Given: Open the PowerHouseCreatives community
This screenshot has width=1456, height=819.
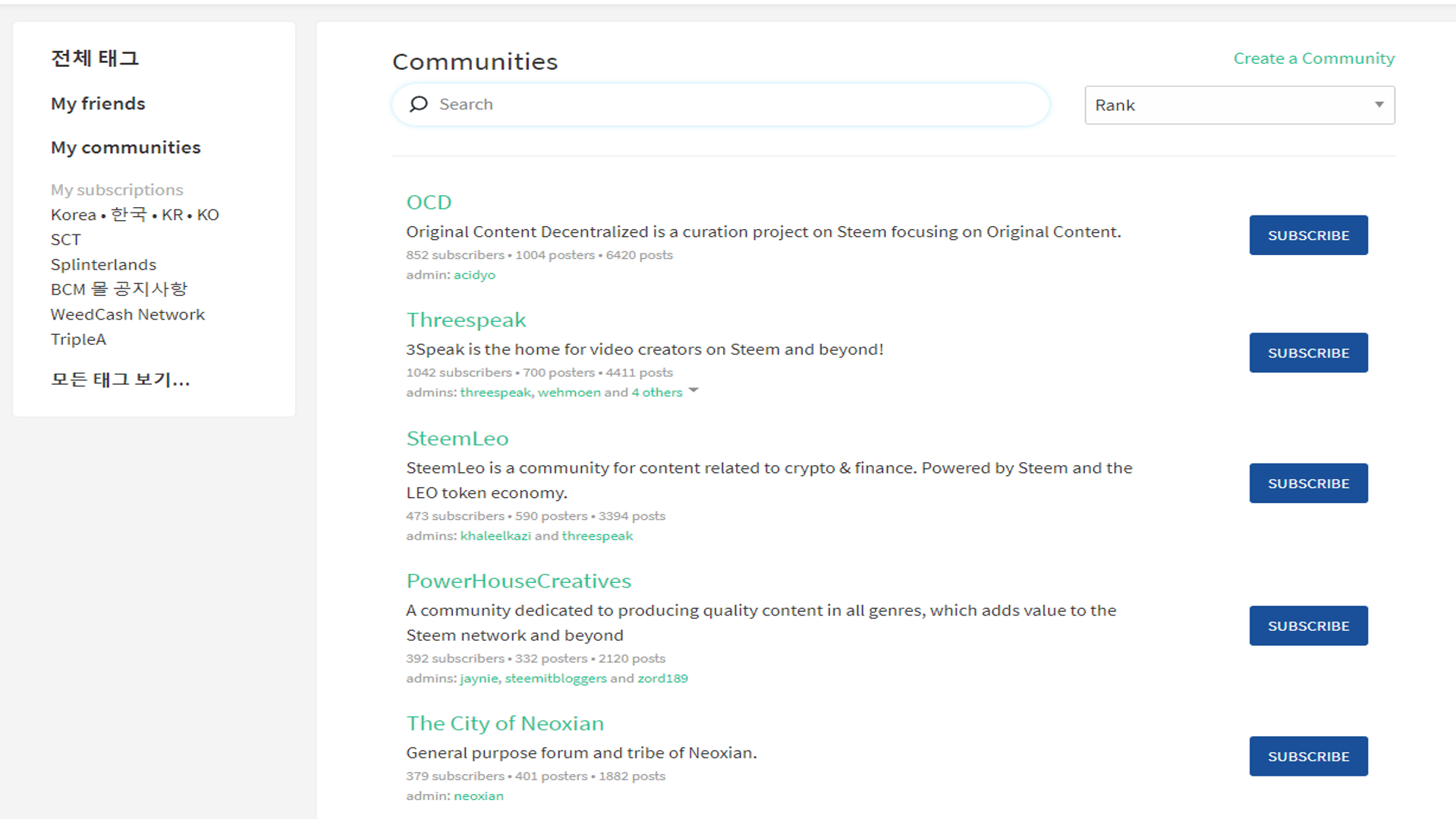Looking at the screenshot, I should point(518,580).
